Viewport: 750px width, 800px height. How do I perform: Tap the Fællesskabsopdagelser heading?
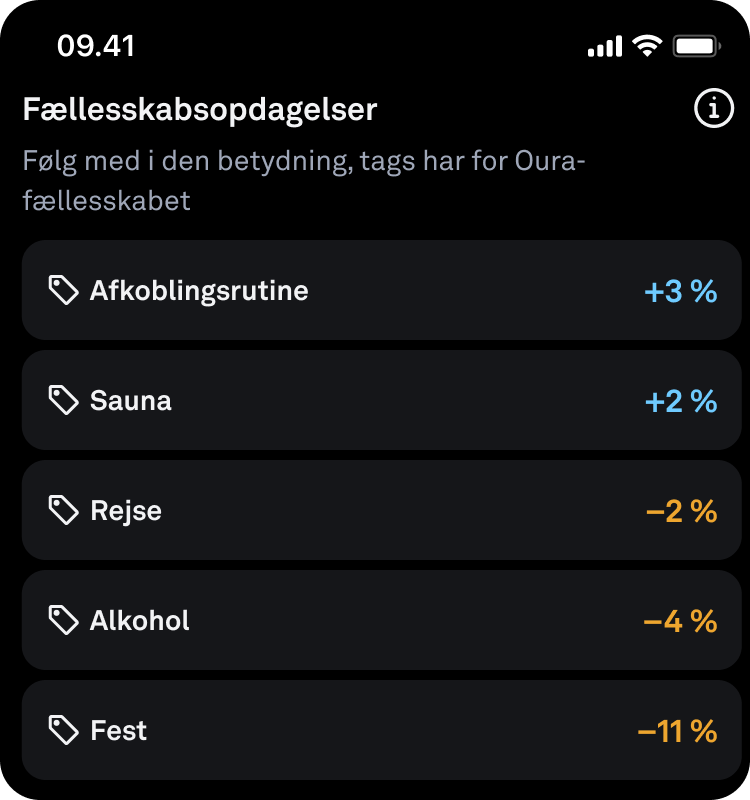(199, 110)
